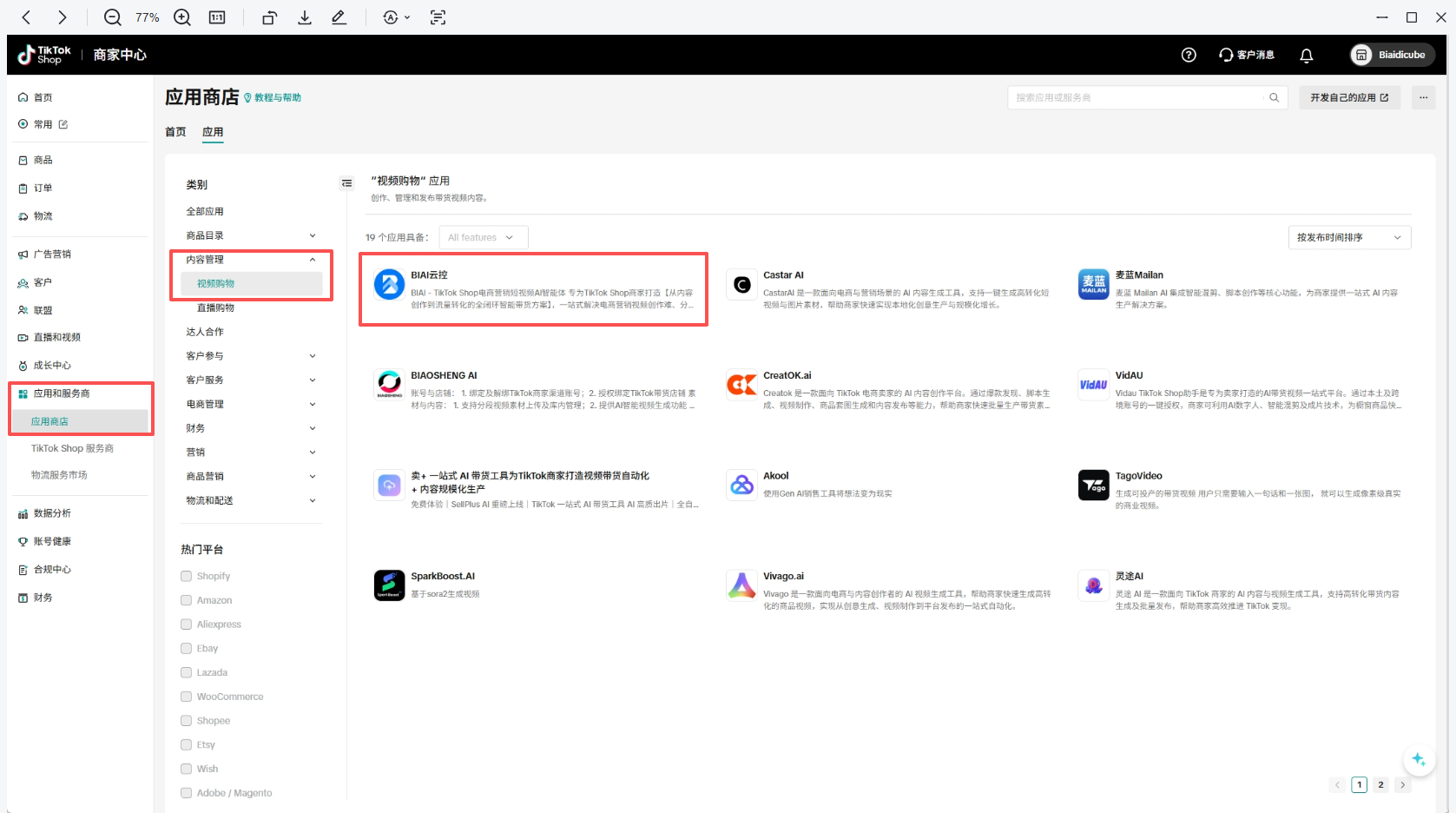Image resolution: width=1456 pixels, height=813 pixels.
Task: Check the Amazon platform checkbox
Action: pos(186,600)
